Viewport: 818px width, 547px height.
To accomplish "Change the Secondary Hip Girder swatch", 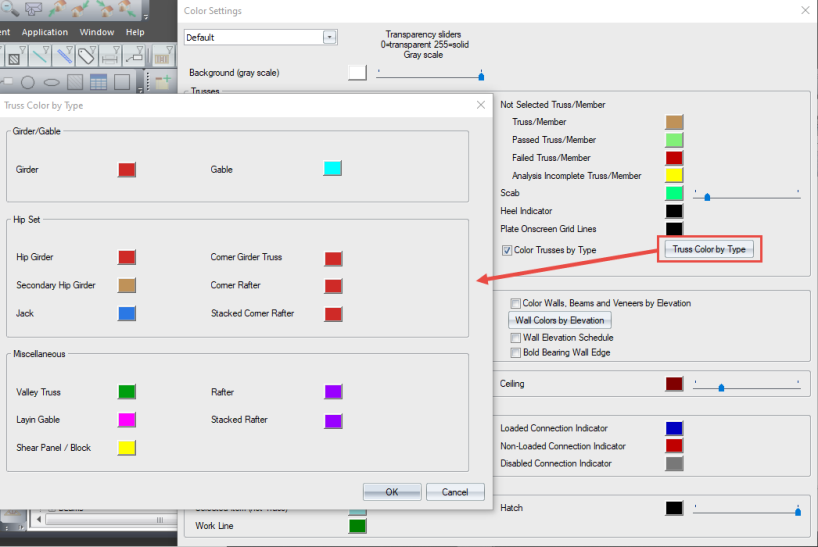I will tap(127, 285).
